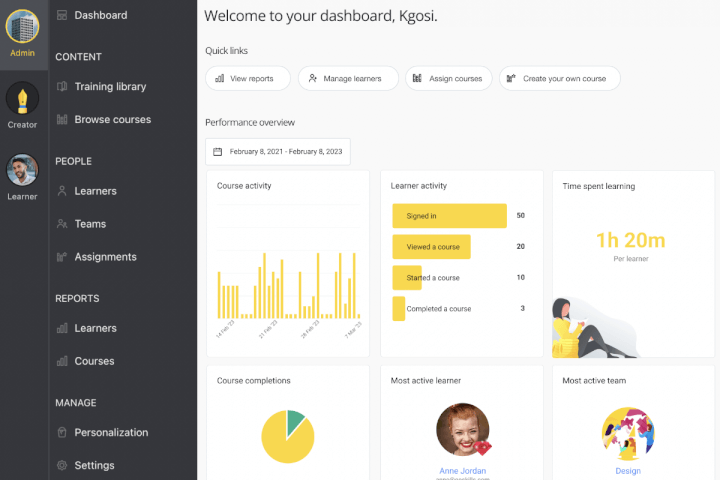Click the Completed a course activity bar
Image resolution: width=720 pixels, height=480 pixels.
(399, 309)
